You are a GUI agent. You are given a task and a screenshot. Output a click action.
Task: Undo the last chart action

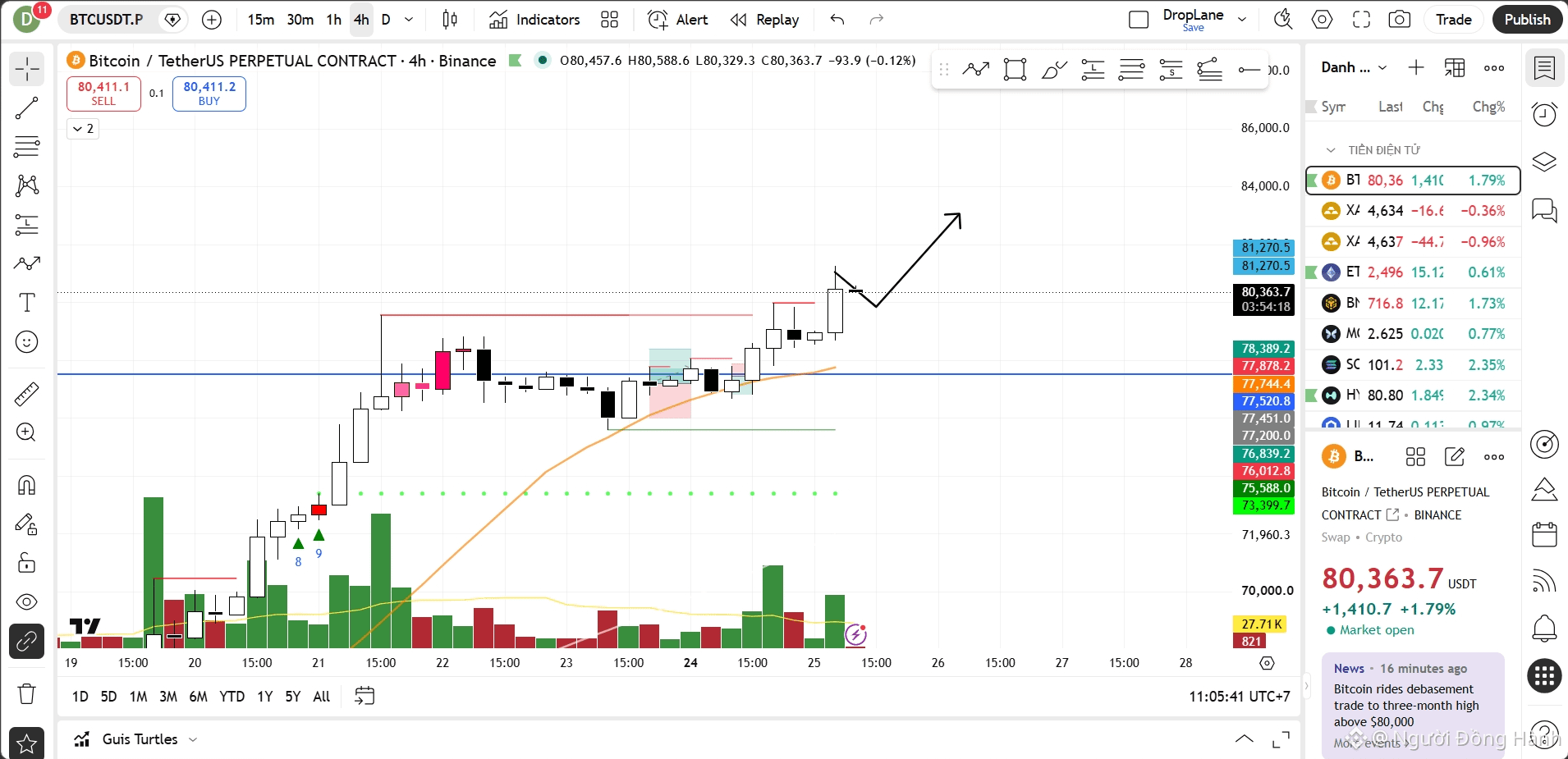click(837, 20)
